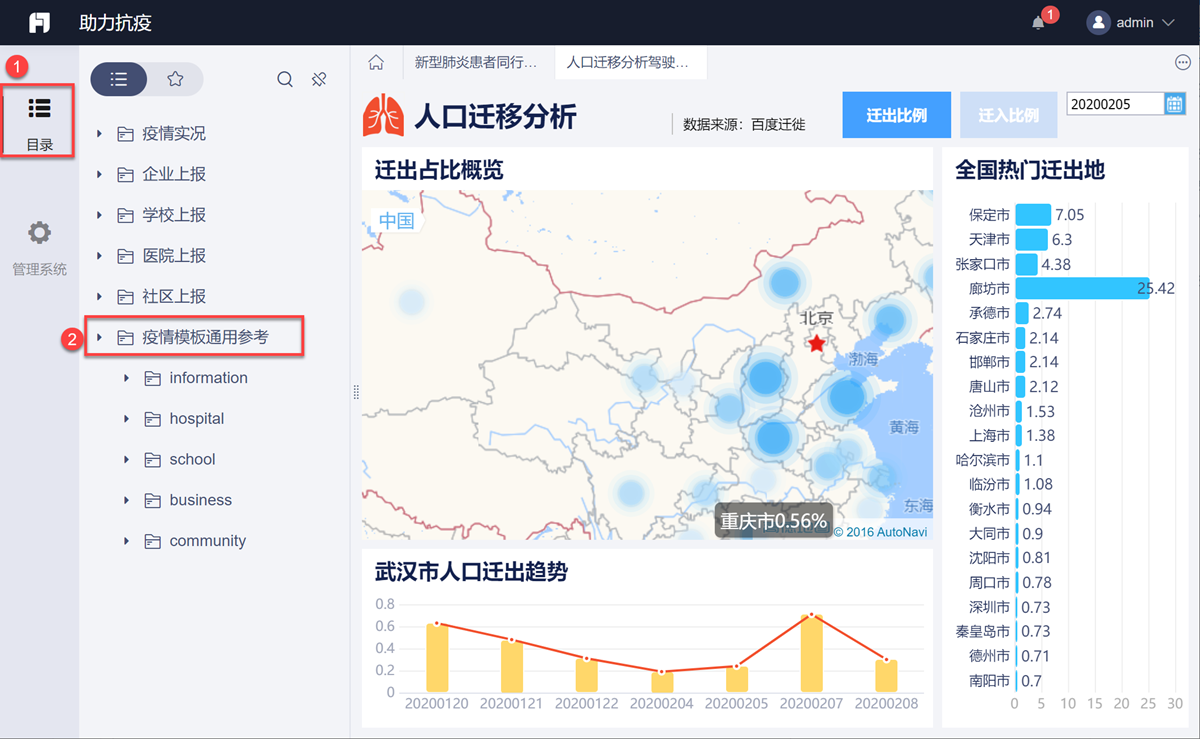Screen dimensions: 1200x739
Task: Switch to list view toggle
Action: 119,80
